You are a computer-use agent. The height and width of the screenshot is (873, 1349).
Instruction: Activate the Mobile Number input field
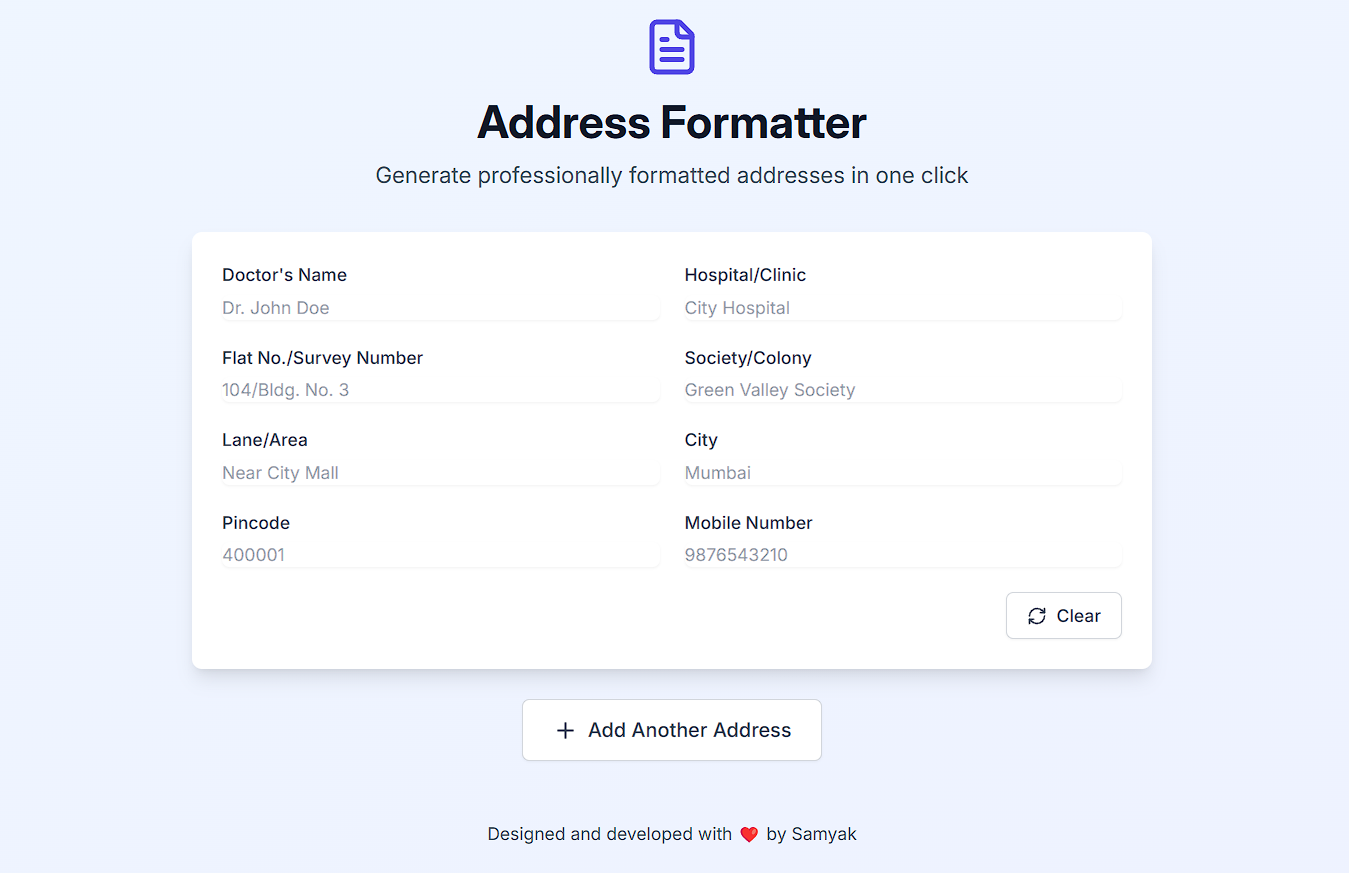(x=903, y=555)
